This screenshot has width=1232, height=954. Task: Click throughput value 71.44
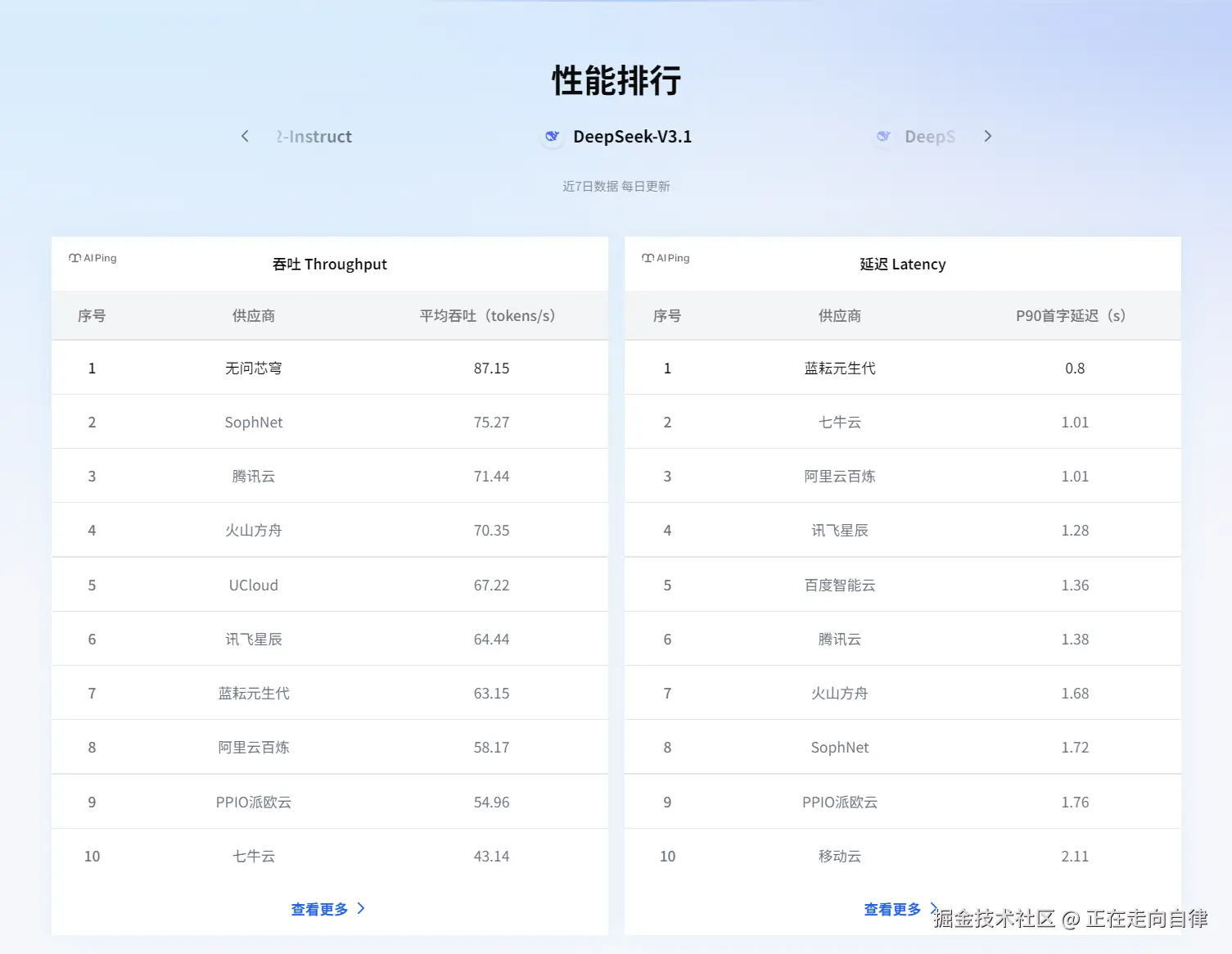(x=491, y=477)
